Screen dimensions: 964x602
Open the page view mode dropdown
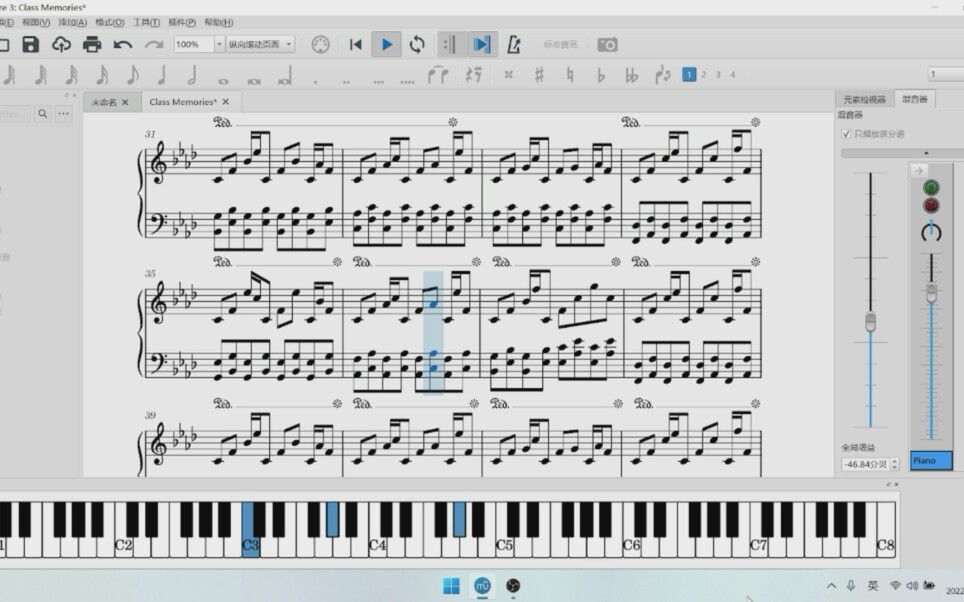point(260,44)
